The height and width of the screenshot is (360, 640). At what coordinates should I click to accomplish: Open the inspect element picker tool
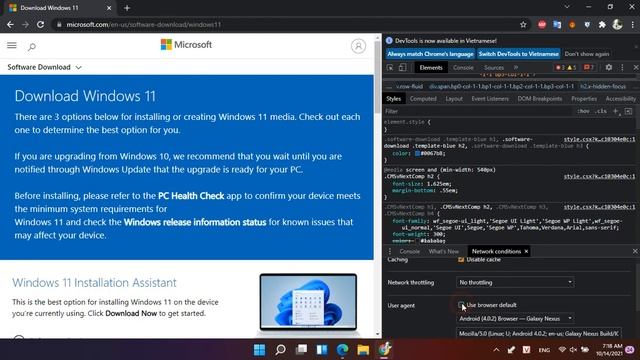coord(390,68)
